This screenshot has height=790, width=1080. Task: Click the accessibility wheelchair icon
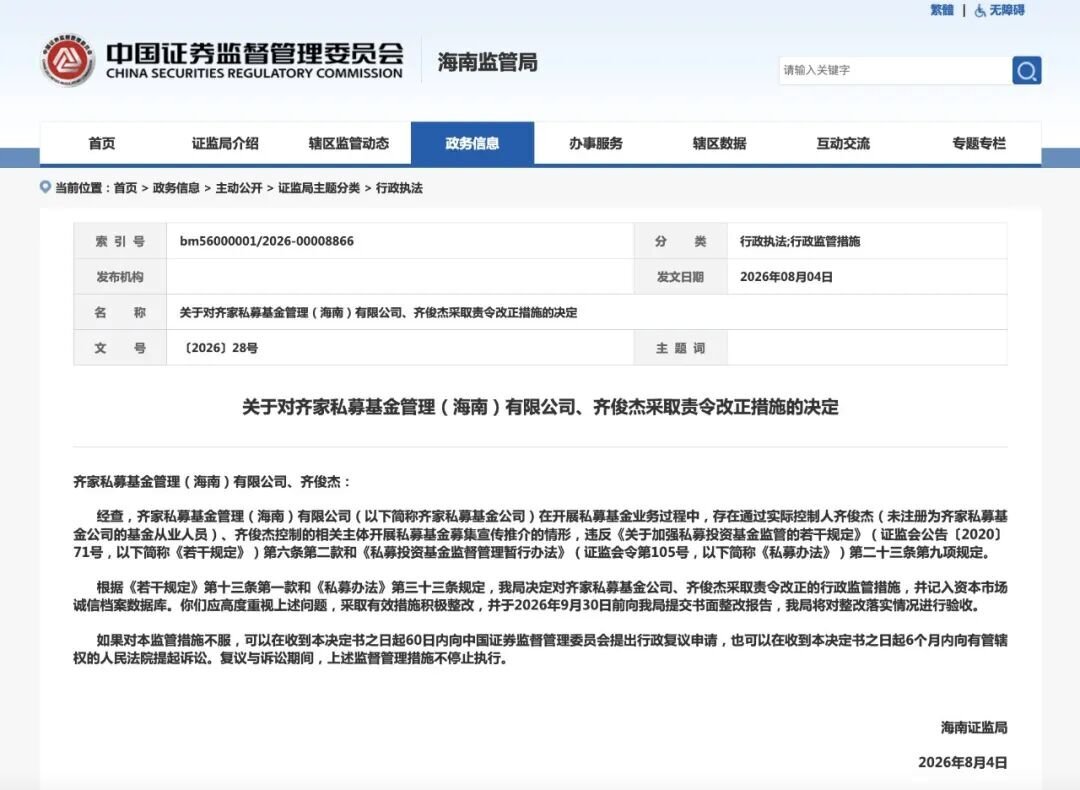(979, 10)
